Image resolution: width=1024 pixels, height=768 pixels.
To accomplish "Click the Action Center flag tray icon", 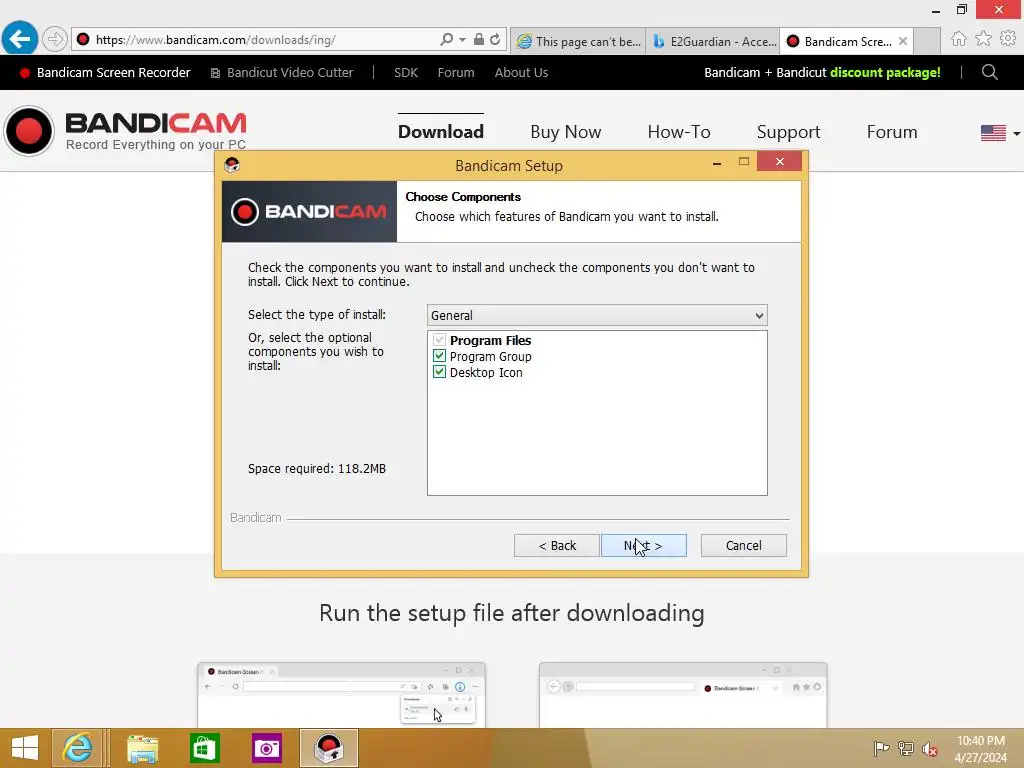I will pos(881,748).
